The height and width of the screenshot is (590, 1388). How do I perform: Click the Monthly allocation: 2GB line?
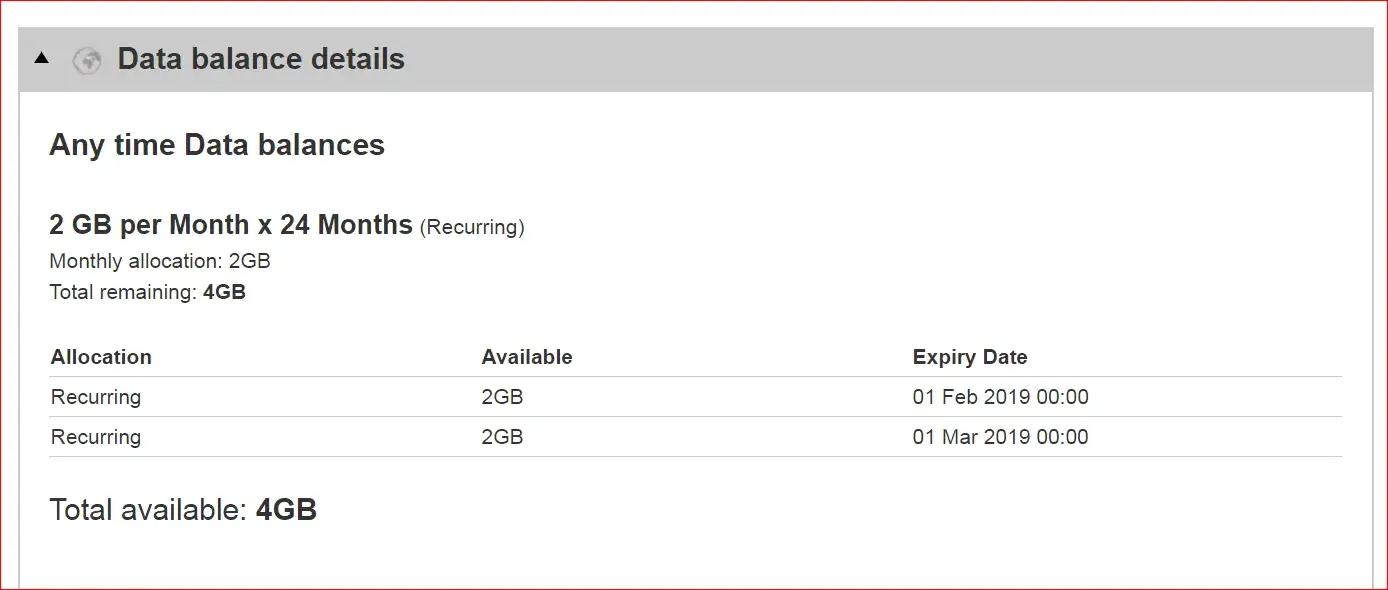tap(160, 261)
